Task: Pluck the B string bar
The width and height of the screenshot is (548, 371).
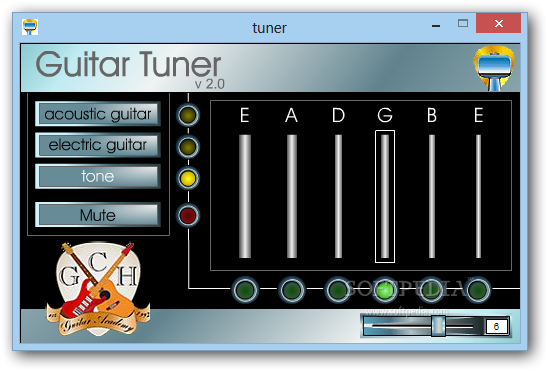Action: coord(432,196)
